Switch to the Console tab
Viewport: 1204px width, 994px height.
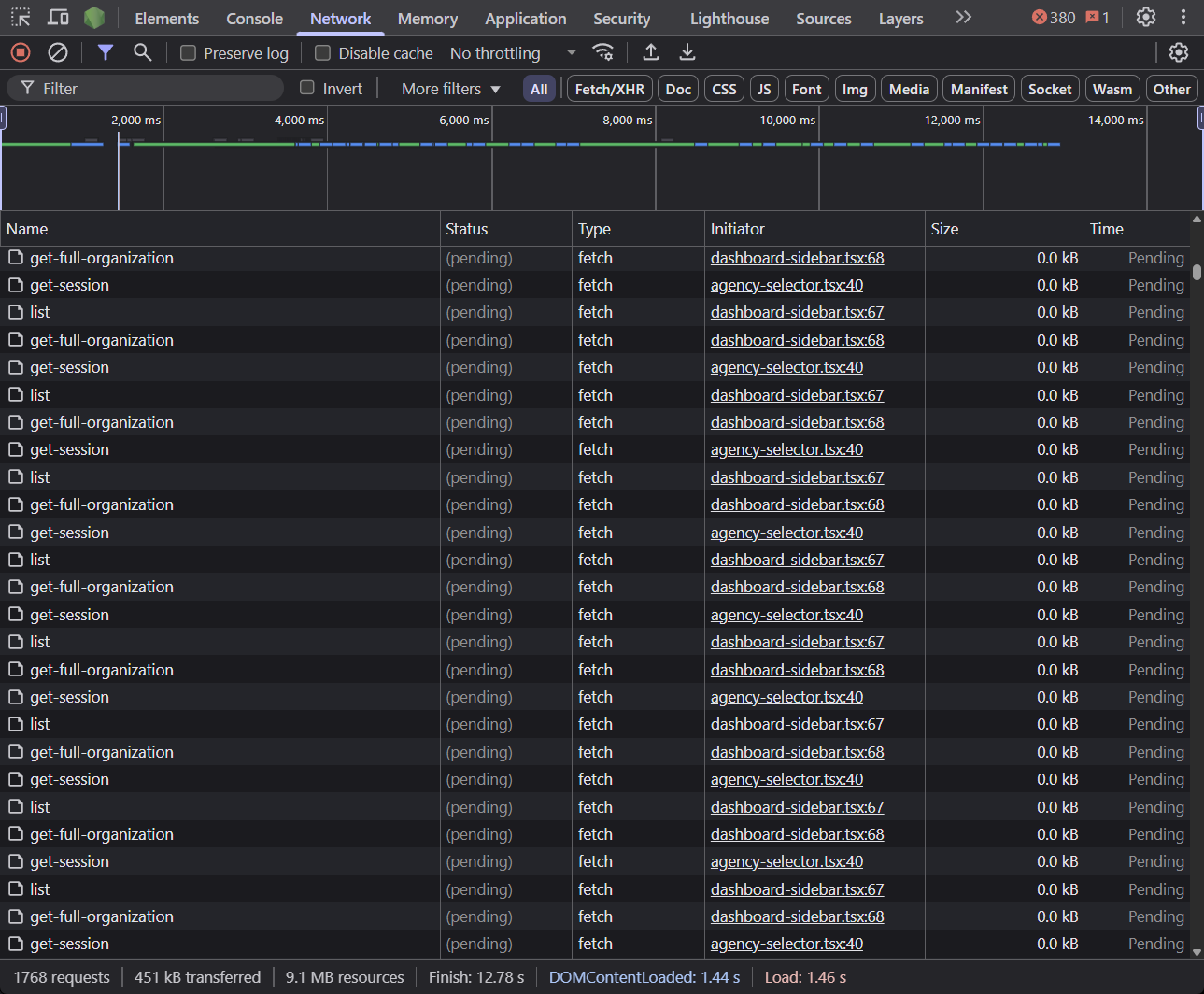254,19
